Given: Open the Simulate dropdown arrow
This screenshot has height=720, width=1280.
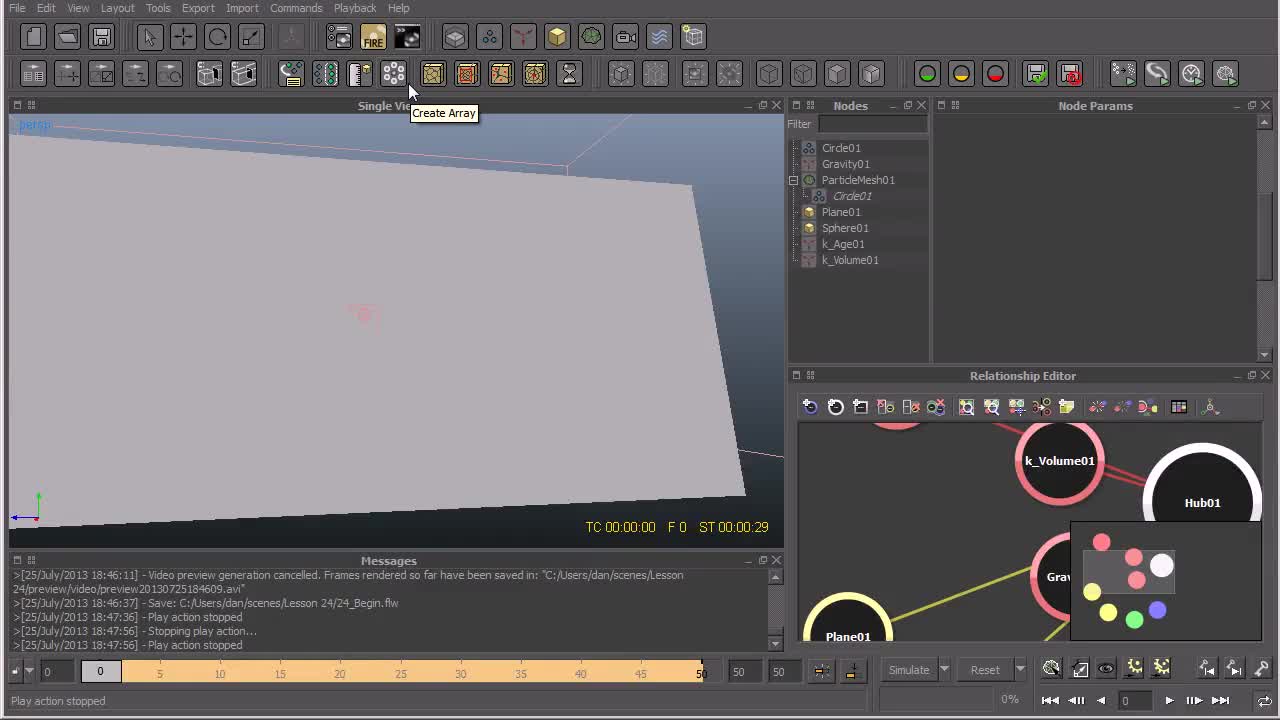Looking at the screenshot, I should tap(944, 670).
